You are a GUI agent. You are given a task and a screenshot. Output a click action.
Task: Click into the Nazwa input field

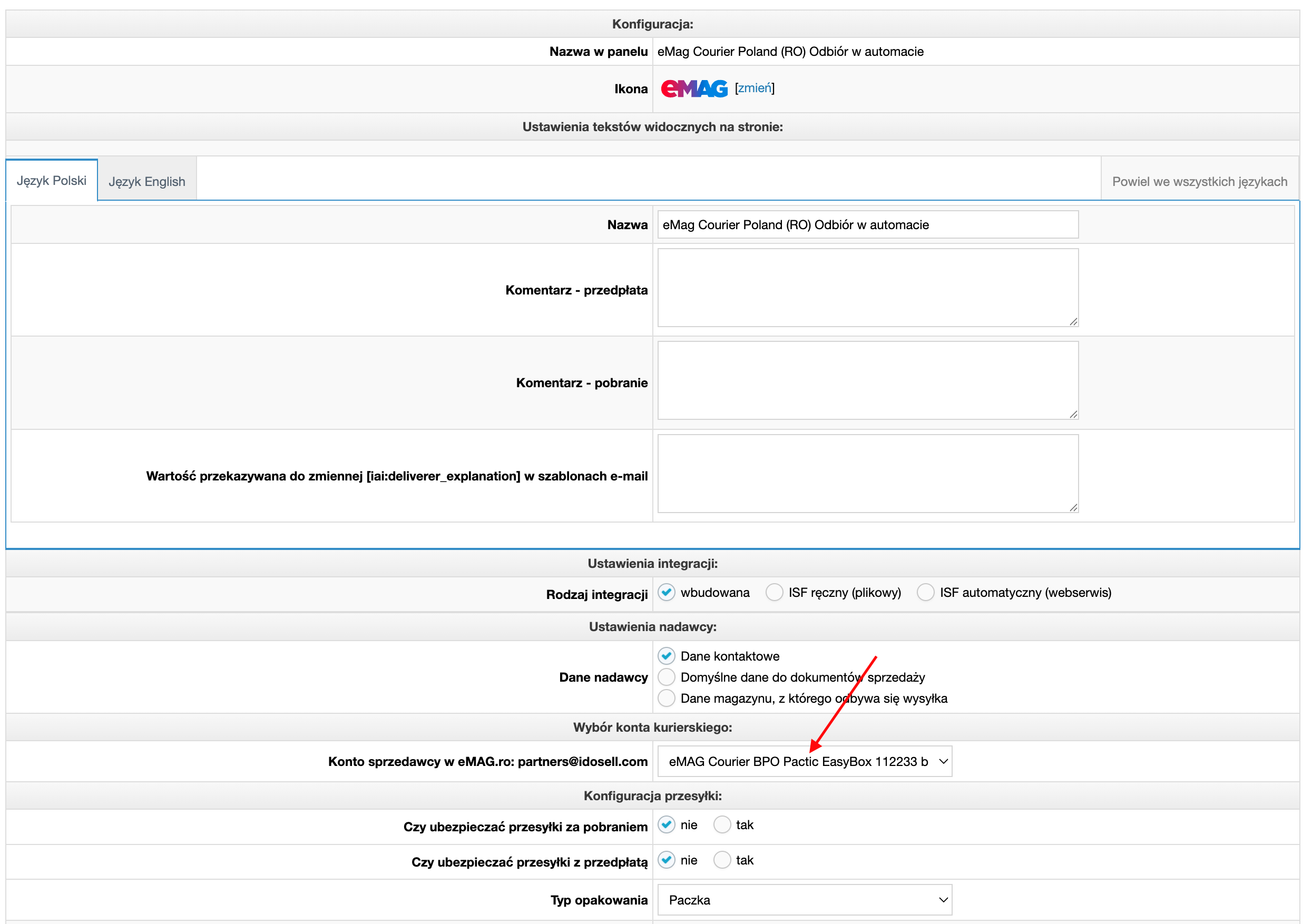(867, 224)
